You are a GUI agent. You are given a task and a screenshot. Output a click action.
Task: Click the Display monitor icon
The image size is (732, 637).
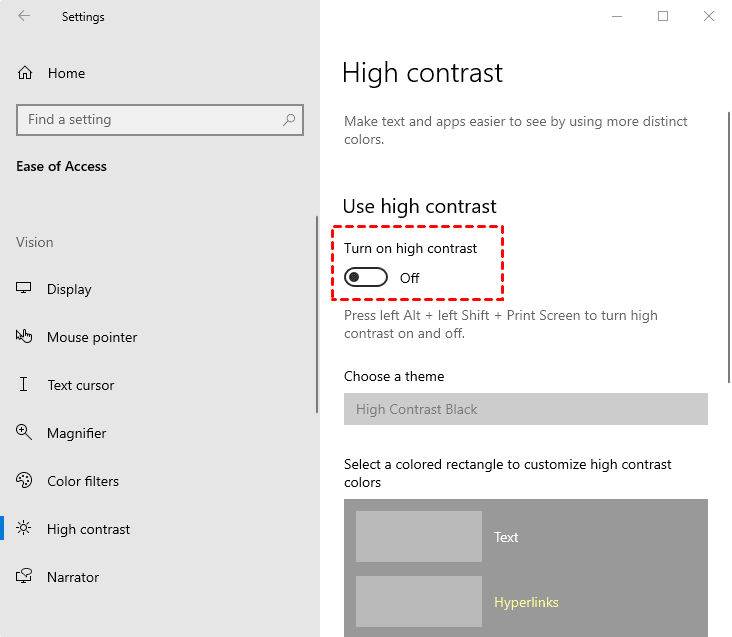coord(25,289)
